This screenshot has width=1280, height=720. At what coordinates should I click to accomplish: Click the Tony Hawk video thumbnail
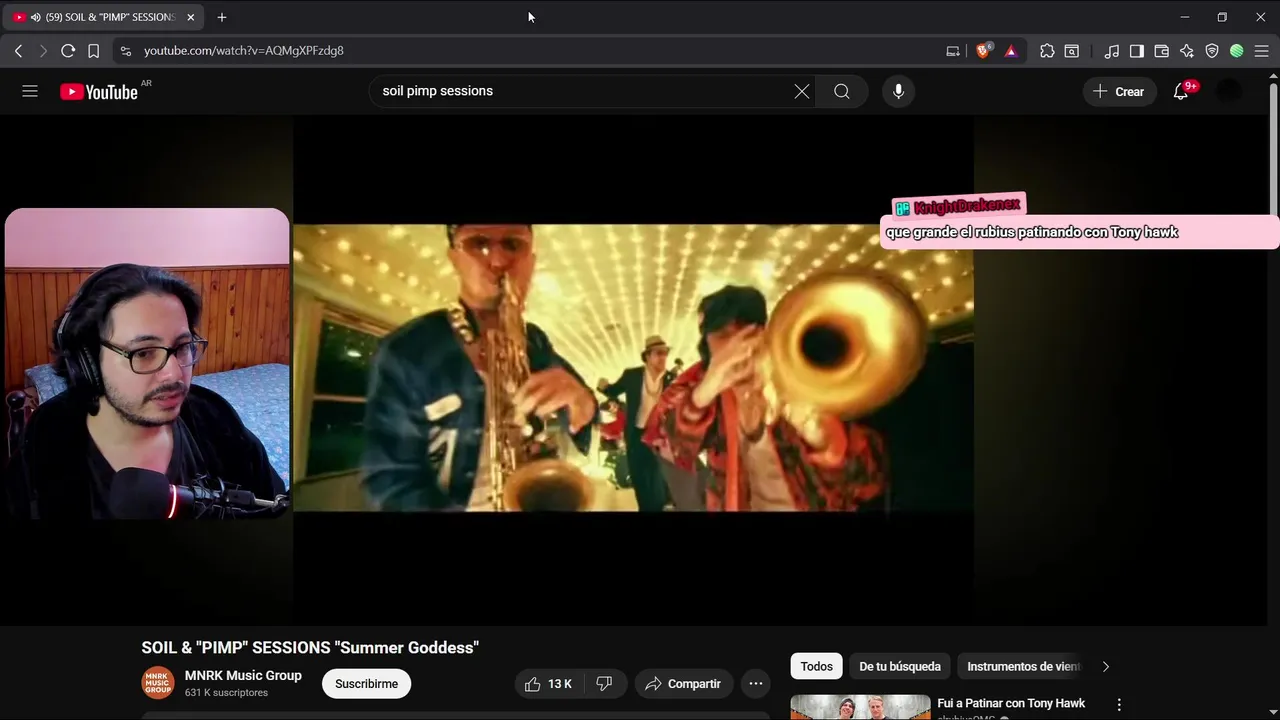[x=860, y=707]
